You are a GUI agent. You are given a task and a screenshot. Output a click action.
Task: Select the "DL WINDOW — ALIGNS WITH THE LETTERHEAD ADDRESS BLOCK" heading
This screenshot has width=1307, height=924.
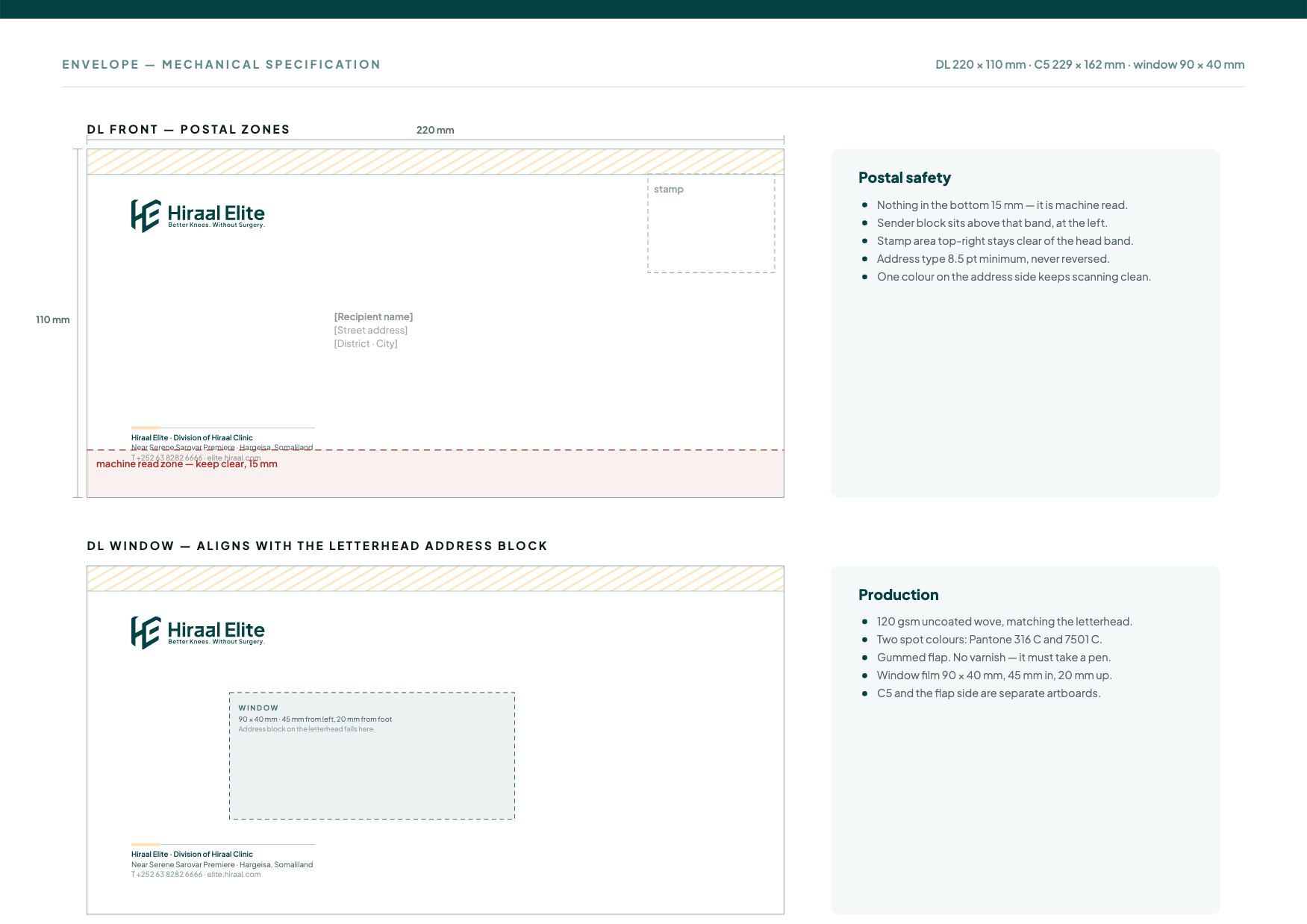click(317, 546)
